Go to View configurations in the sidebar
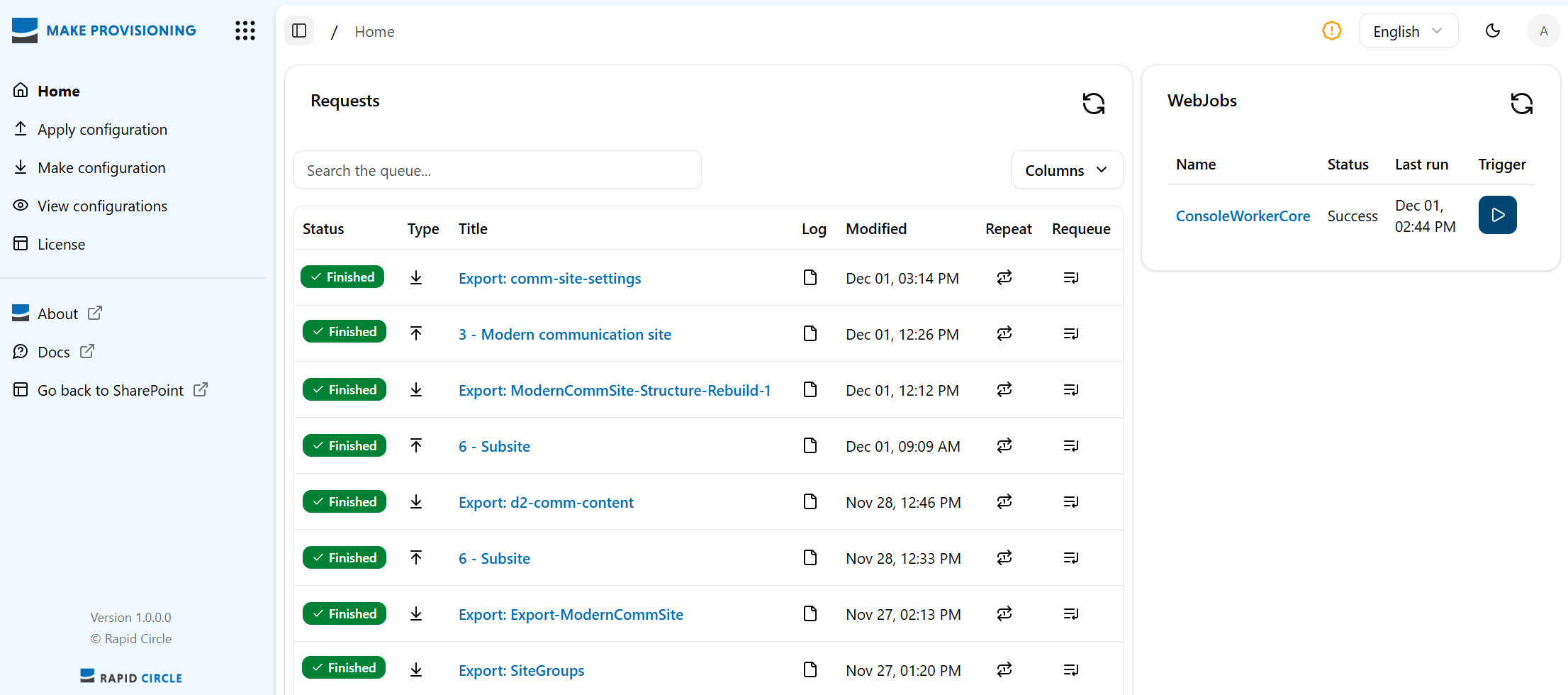This screenshot has width=1568, height=695. [102, 206]
